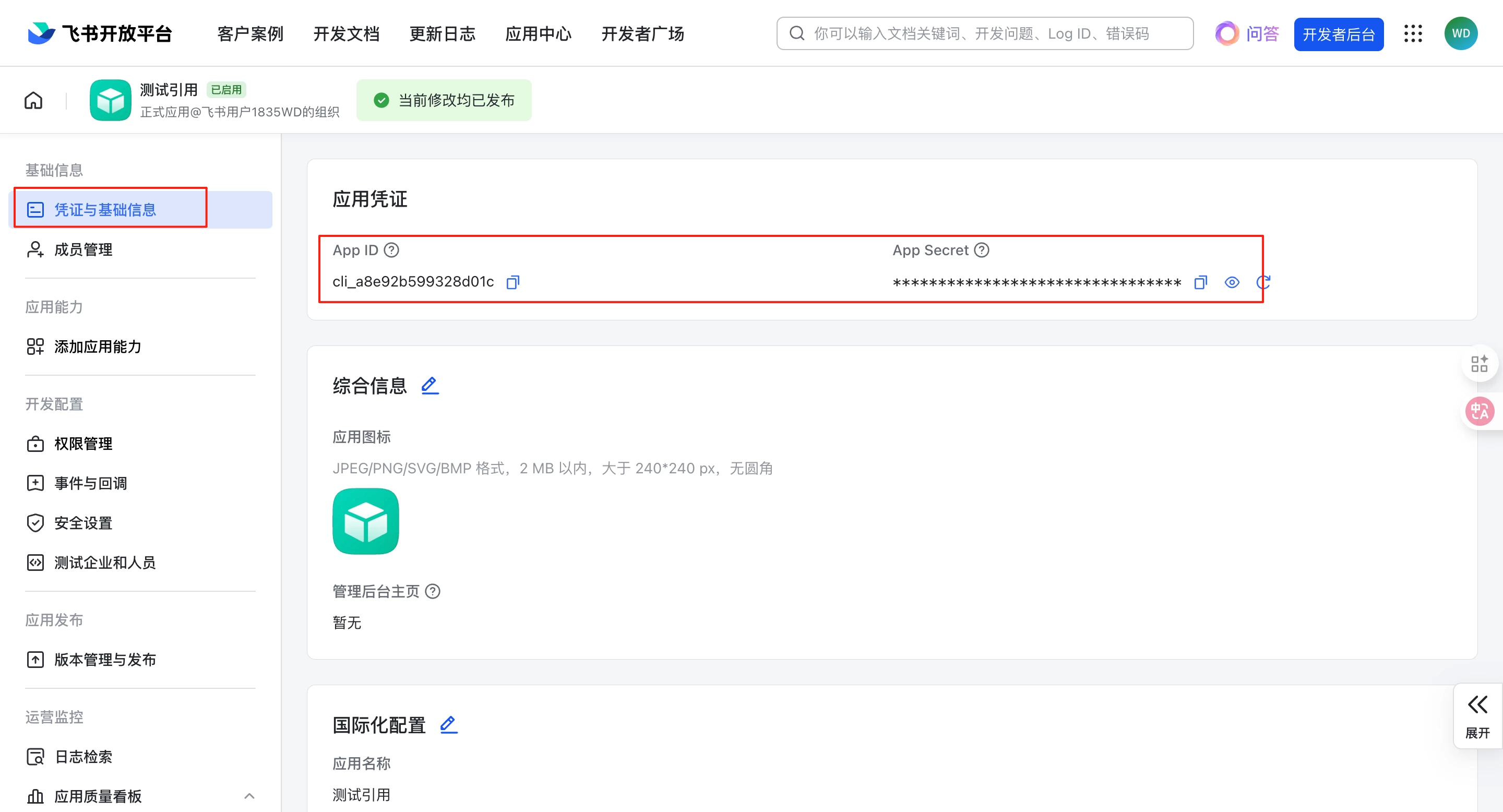Click the translate floating button
Viewport: 1503px width, 812px height.
coord(1479,412)
